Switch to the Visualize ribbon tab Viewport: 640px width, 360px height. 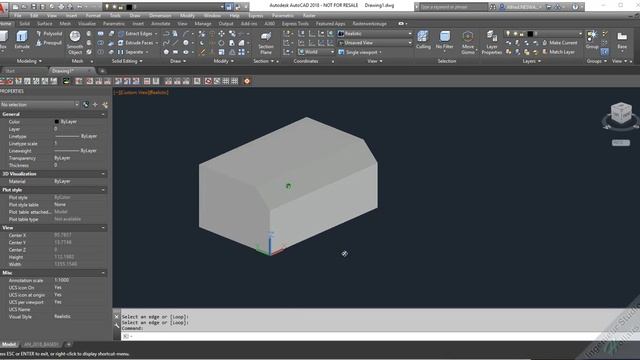pos(87,24)
